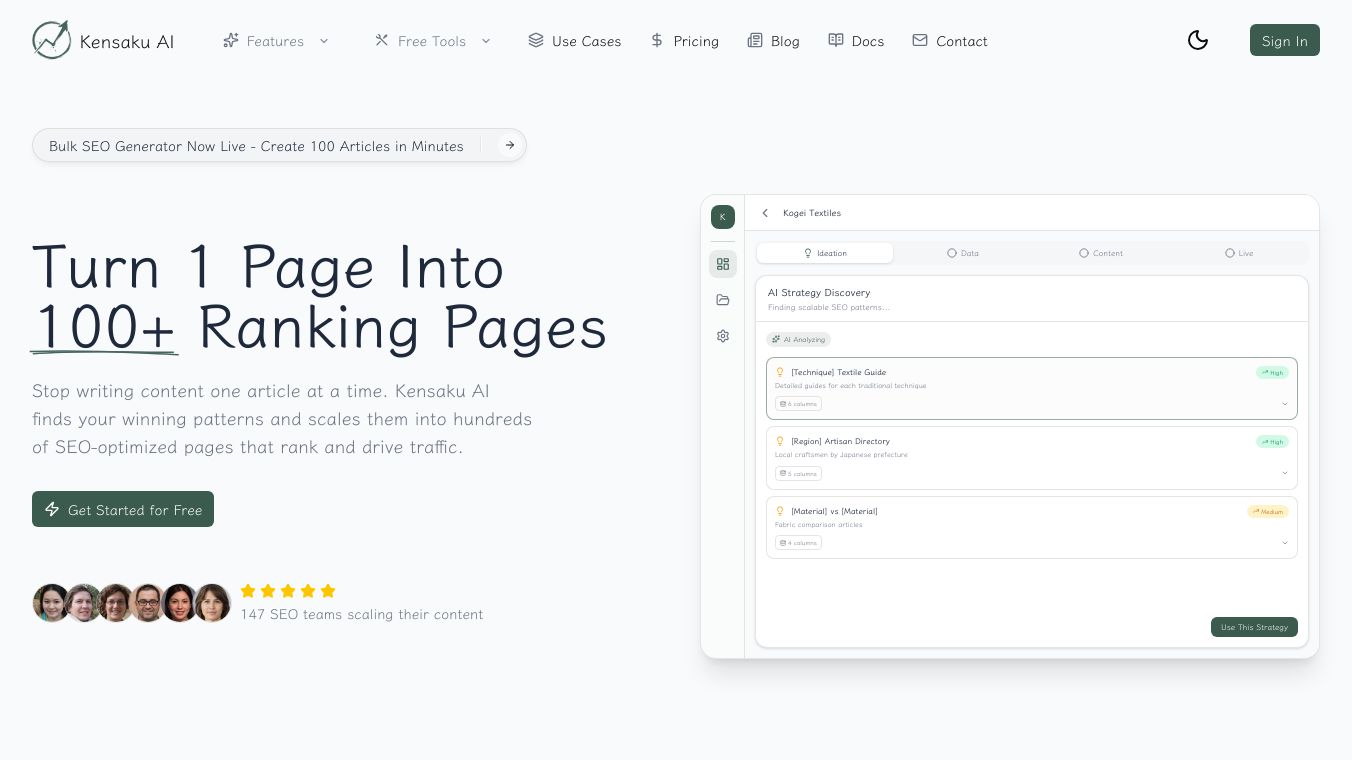This screenshot has width=1352, height=760.
Task: Click the lightbulb icon beside [Technique] Textile Guide
Action: pyautogui.click(x=780, y=372)
